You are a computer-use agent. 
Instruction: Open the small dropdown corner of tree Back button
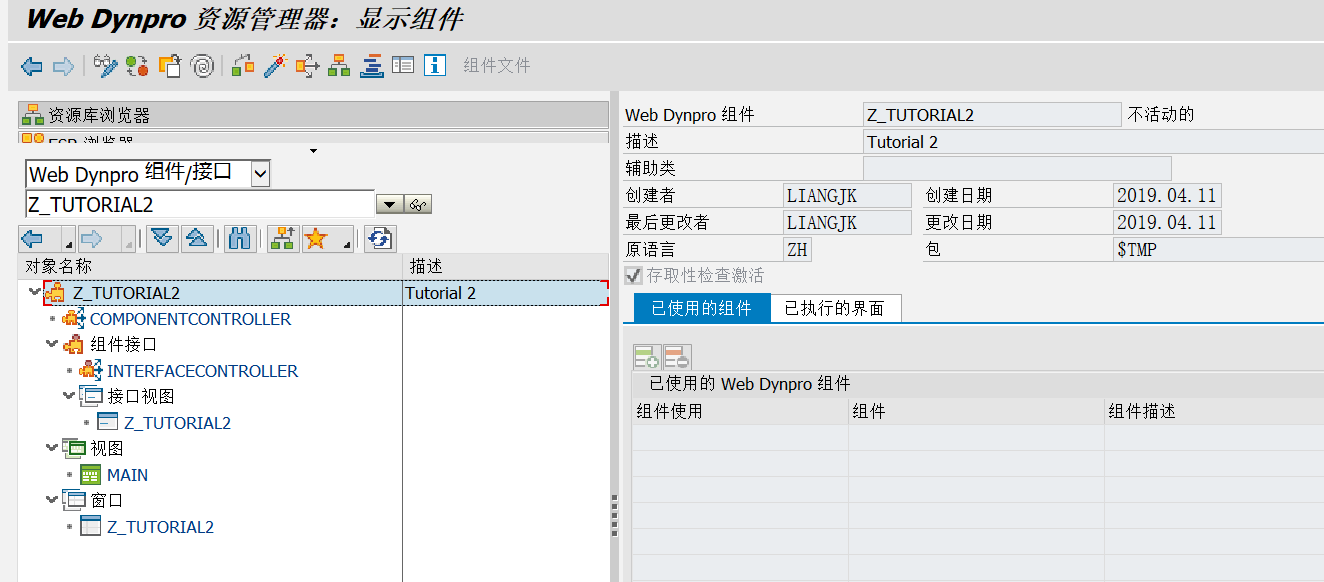point(68,244)
